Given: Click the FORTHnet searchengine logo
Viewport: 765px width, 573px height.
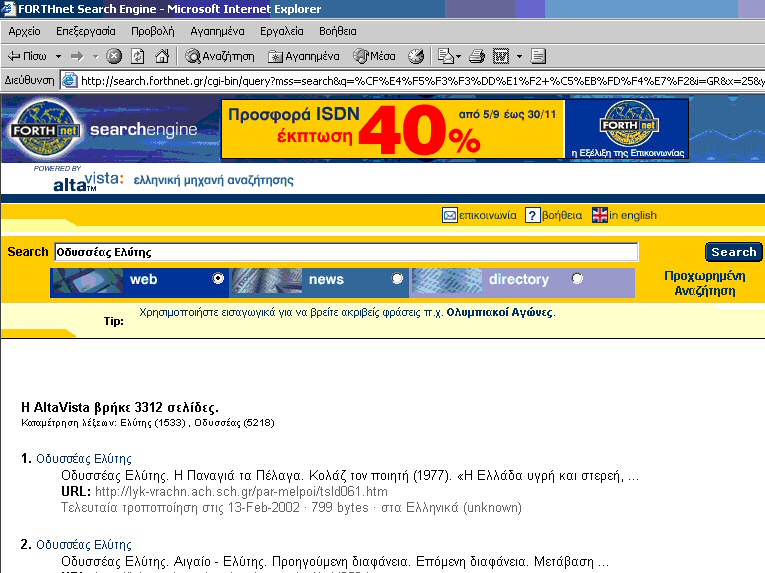Looking at the screenshot, I should tap(104, 129).
